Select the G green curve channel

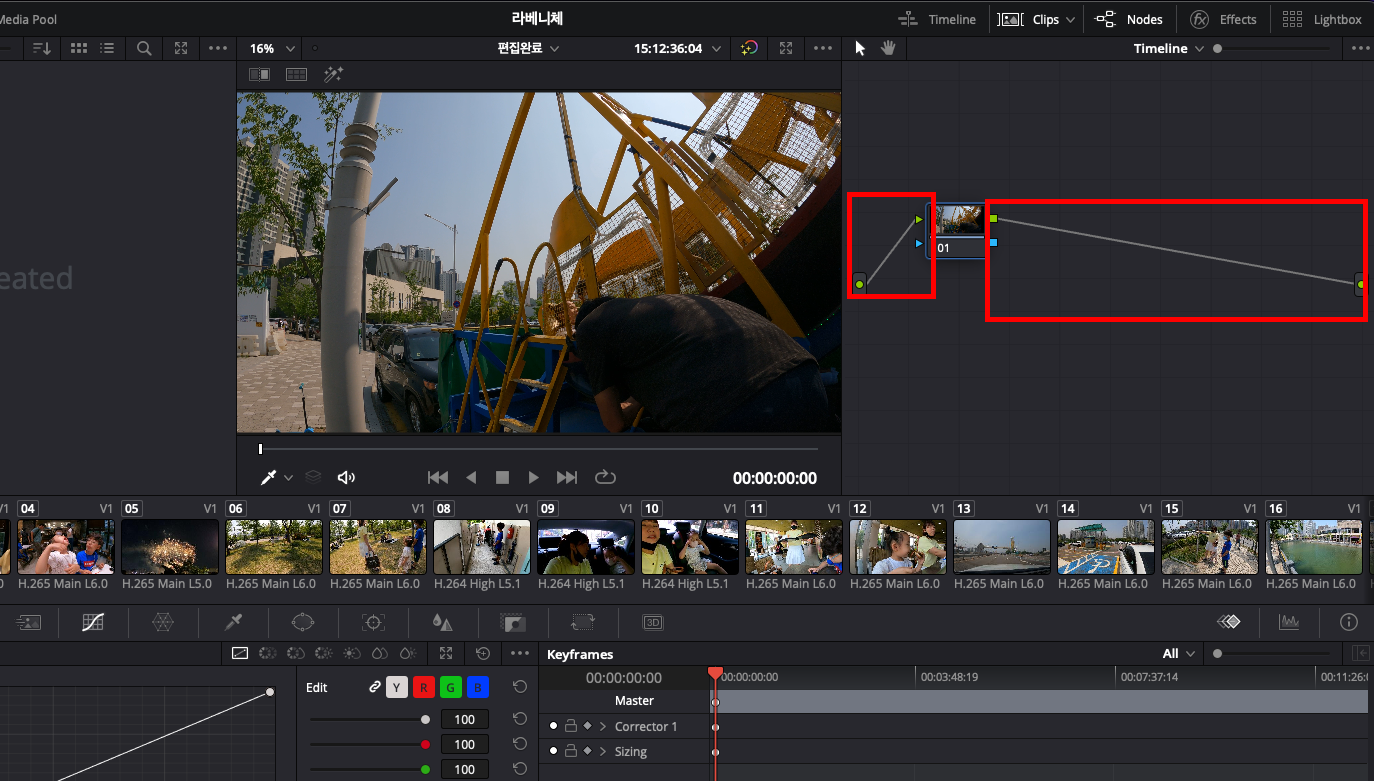tap(451, 687)
